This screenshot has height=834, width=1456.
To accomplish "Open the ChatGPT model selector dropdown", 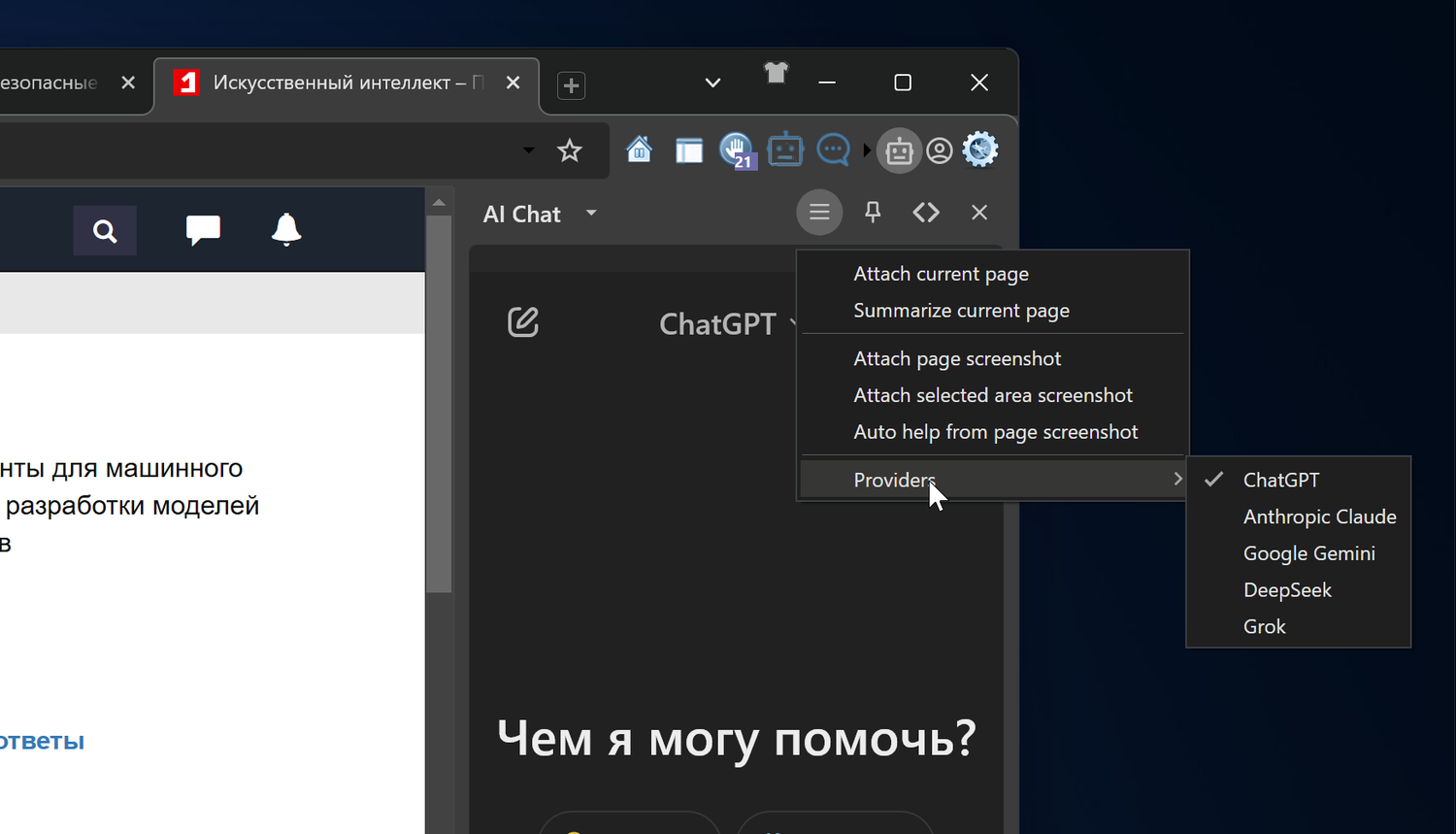I will pos(728,323).
